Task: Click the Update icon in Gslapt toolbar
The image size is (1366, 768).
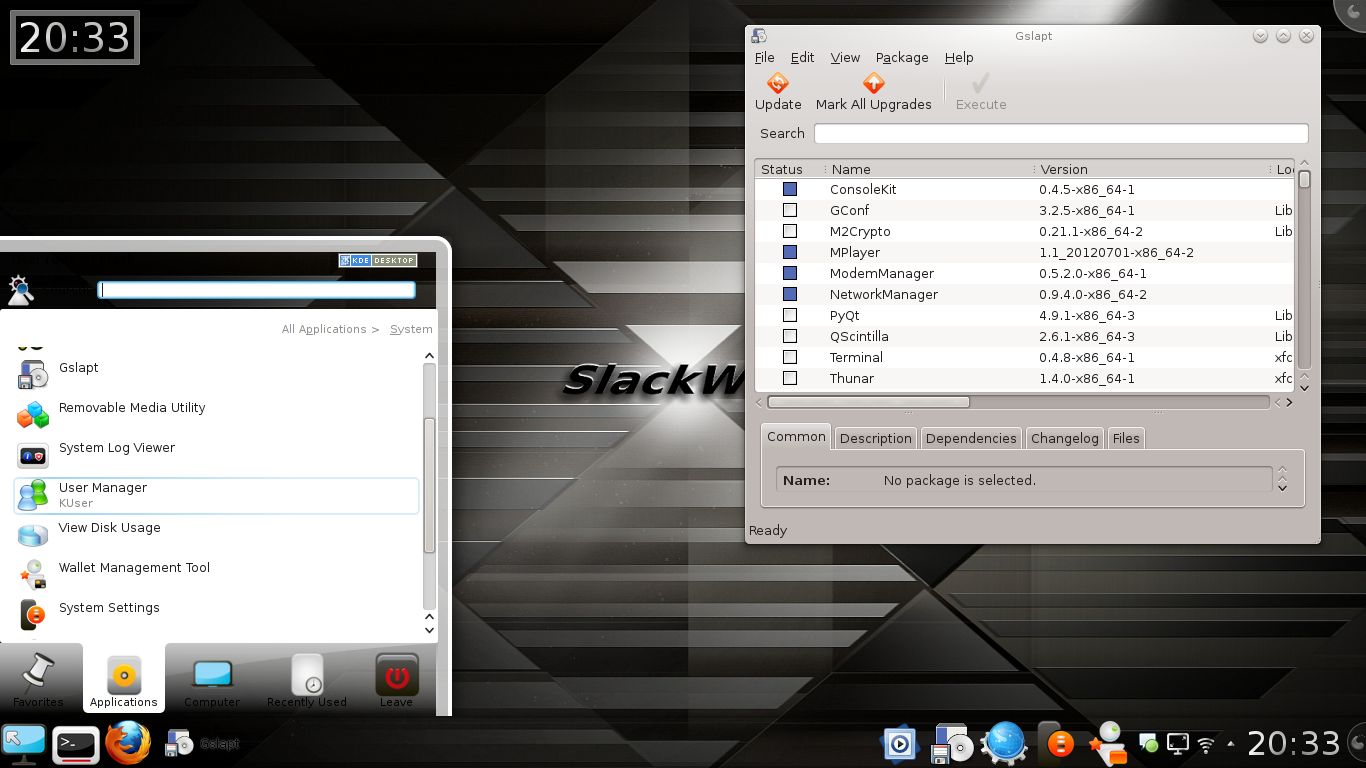Action: pos(778,83)
